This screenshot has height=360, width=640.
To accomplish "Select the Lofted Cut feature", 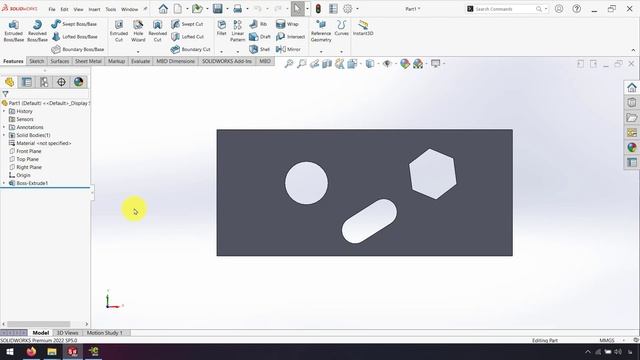I will pyautogui.click(x=187, y=37).
